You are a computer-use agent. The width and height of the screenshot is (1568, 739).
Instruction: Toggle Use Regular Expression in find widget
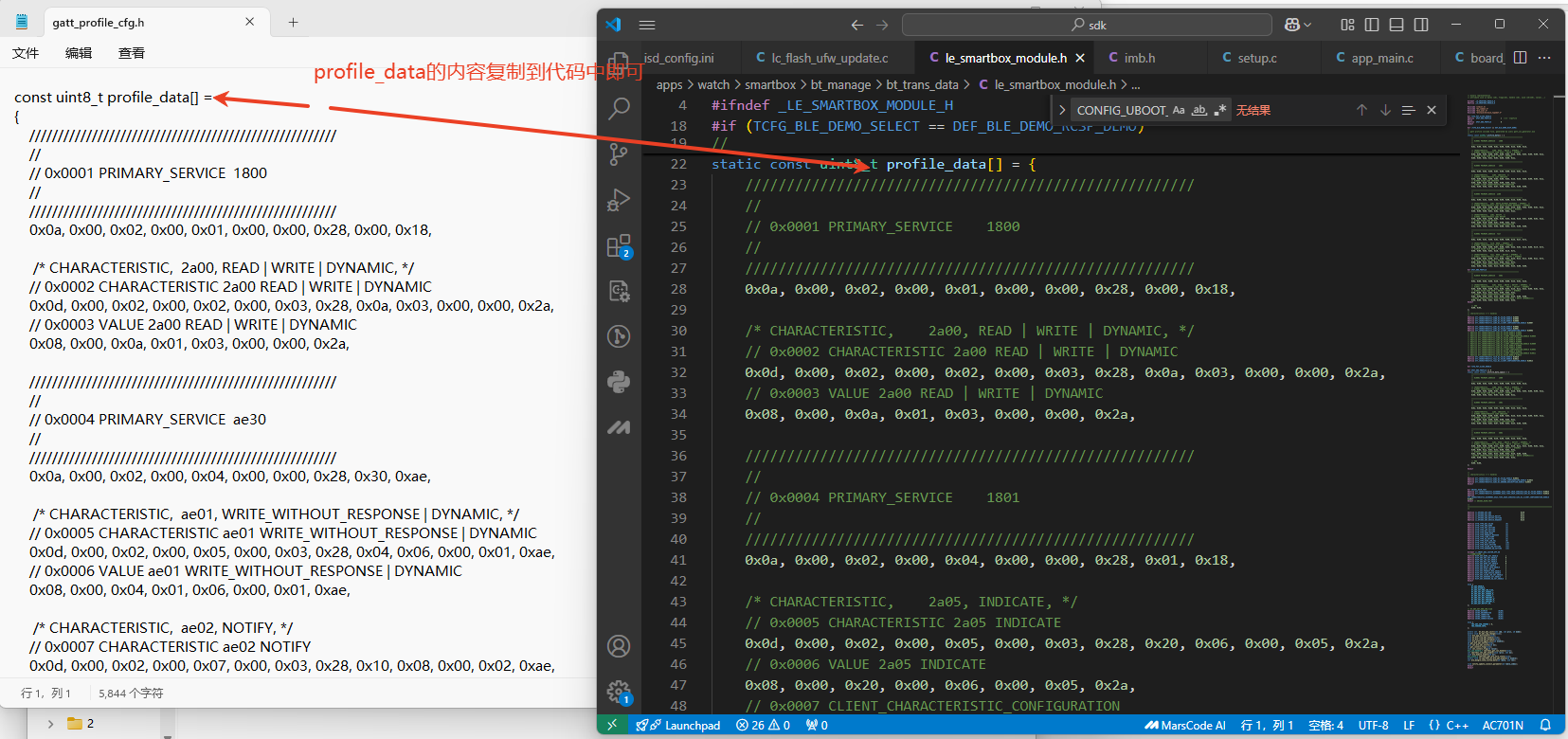coord(1220,110)
